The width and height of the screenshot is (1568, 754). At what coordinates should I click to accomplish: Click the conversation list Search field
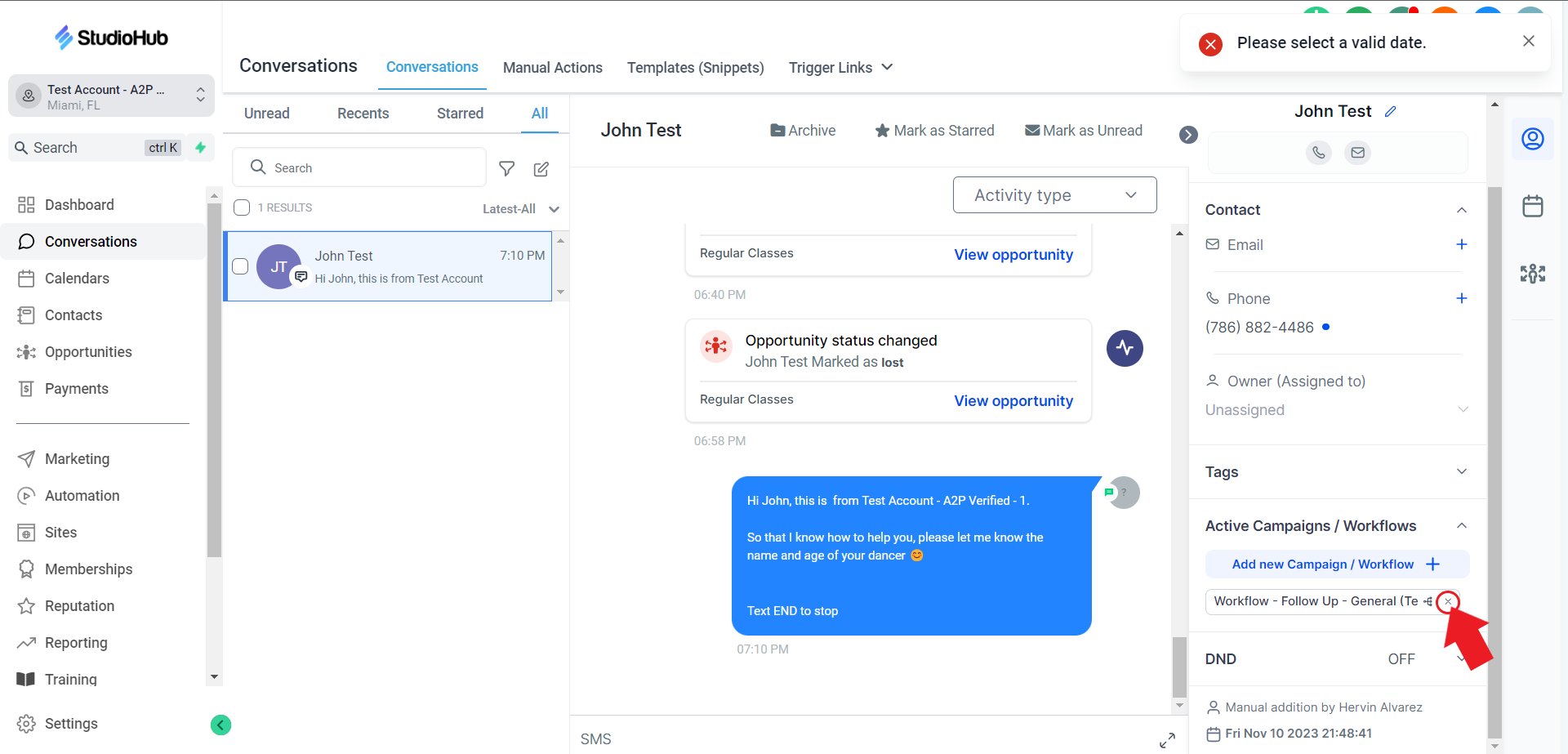[359, 167]
